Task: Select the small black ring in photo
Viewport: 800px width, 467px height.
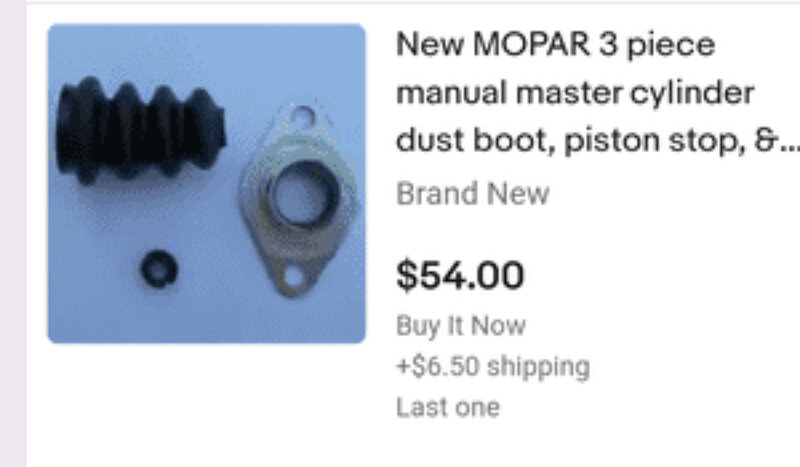Action: click(159, 268)
